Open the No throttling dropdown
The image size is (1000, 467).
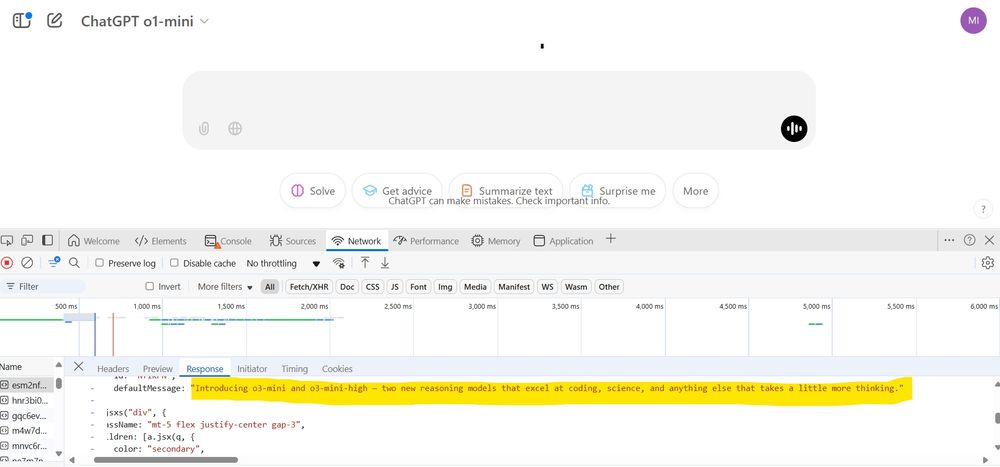point(283,263)
